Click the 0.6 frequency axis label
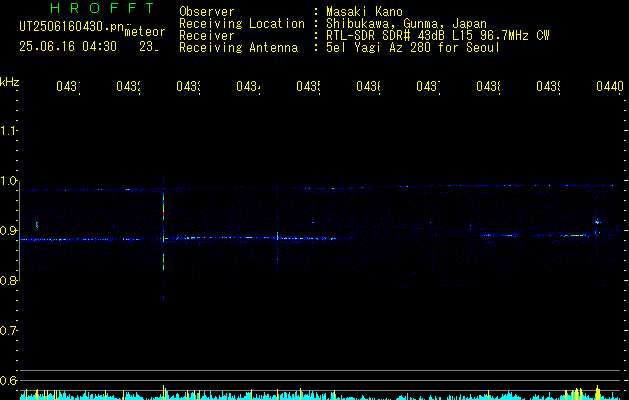The height and width of the screenshot is (400, 629). point(8,380)
